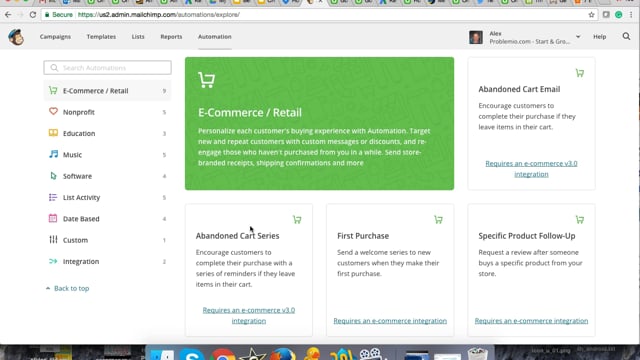This screenshot has height=360, width=640.
Task: Select the List Activity category
Action: point(107,198)
